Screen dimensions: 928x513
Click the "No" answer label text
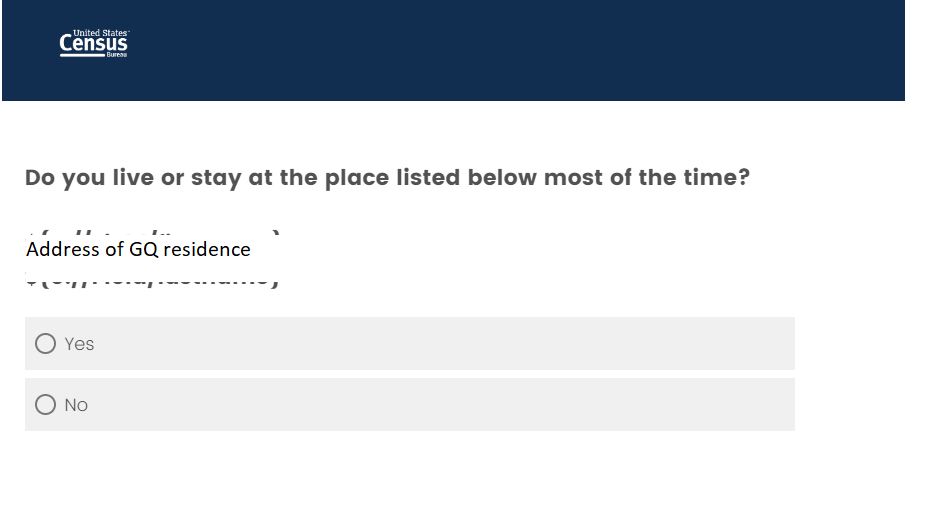click(76, 405)
